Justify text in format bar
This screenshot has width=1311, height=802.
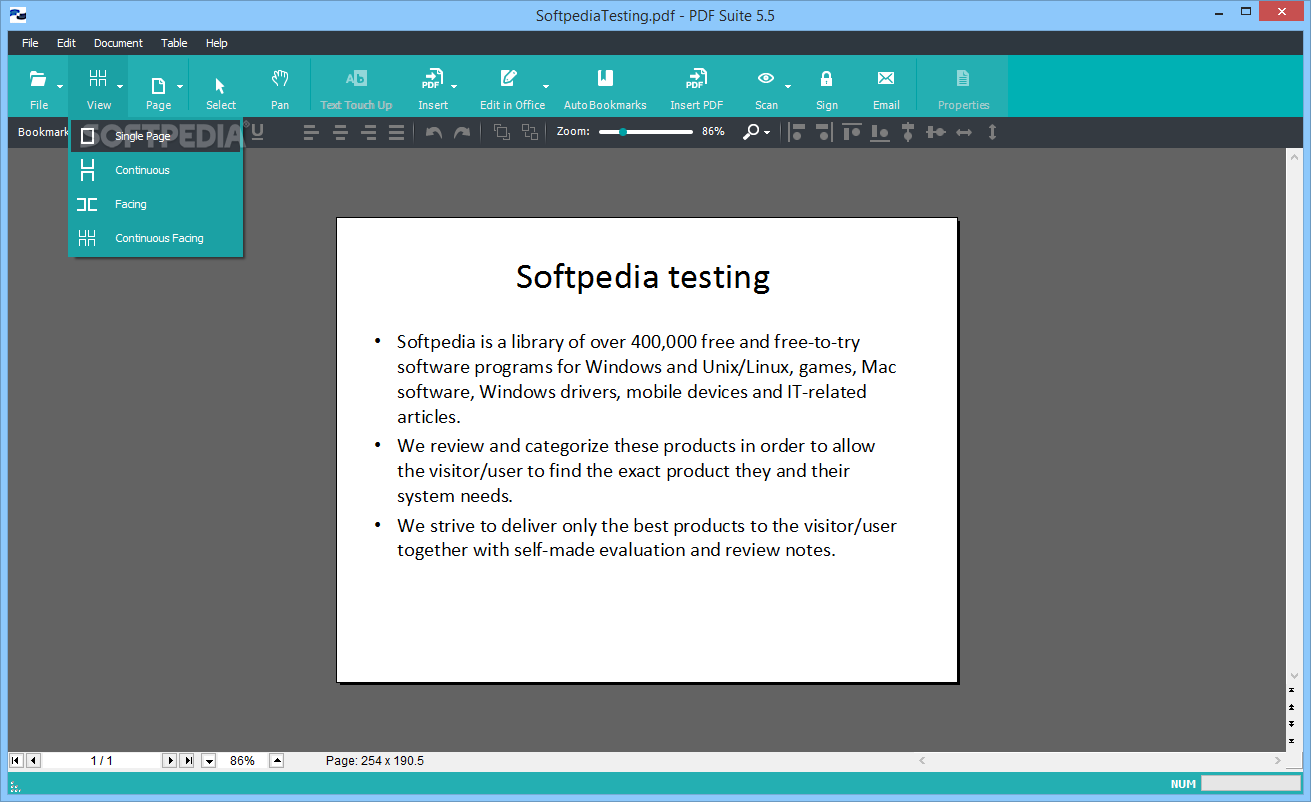tap(397, 132)
